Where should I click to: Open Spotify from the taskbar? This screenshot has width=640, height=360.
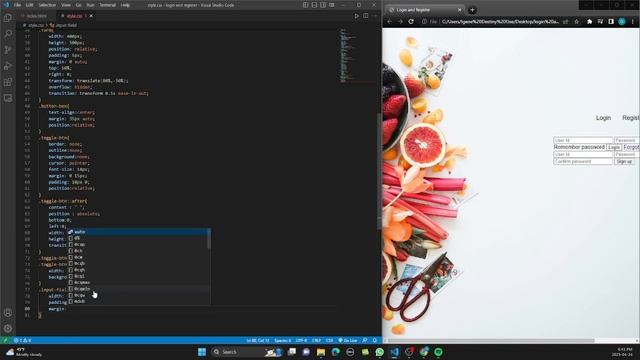tap(438, 352)
